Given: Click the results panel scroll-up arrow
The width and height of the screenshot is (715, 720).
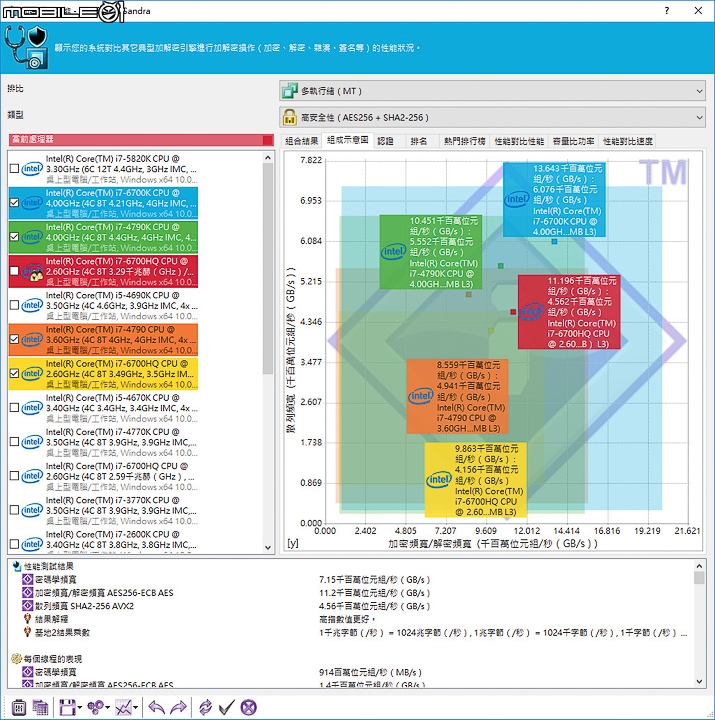Looking at the screenshot, I should (699, 566).
